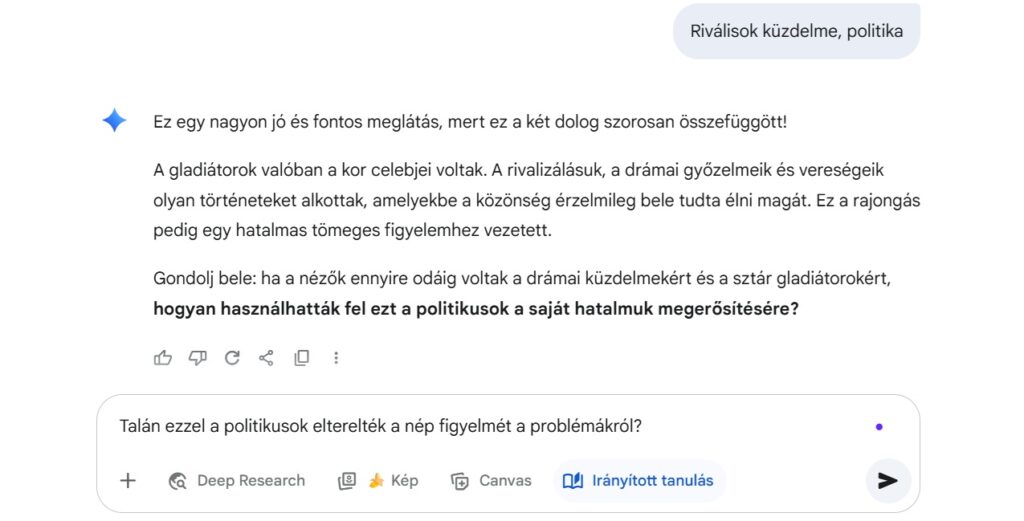Click the prompt text input field
Screen dimensions: 1024x521
click(x=480, y=426)
